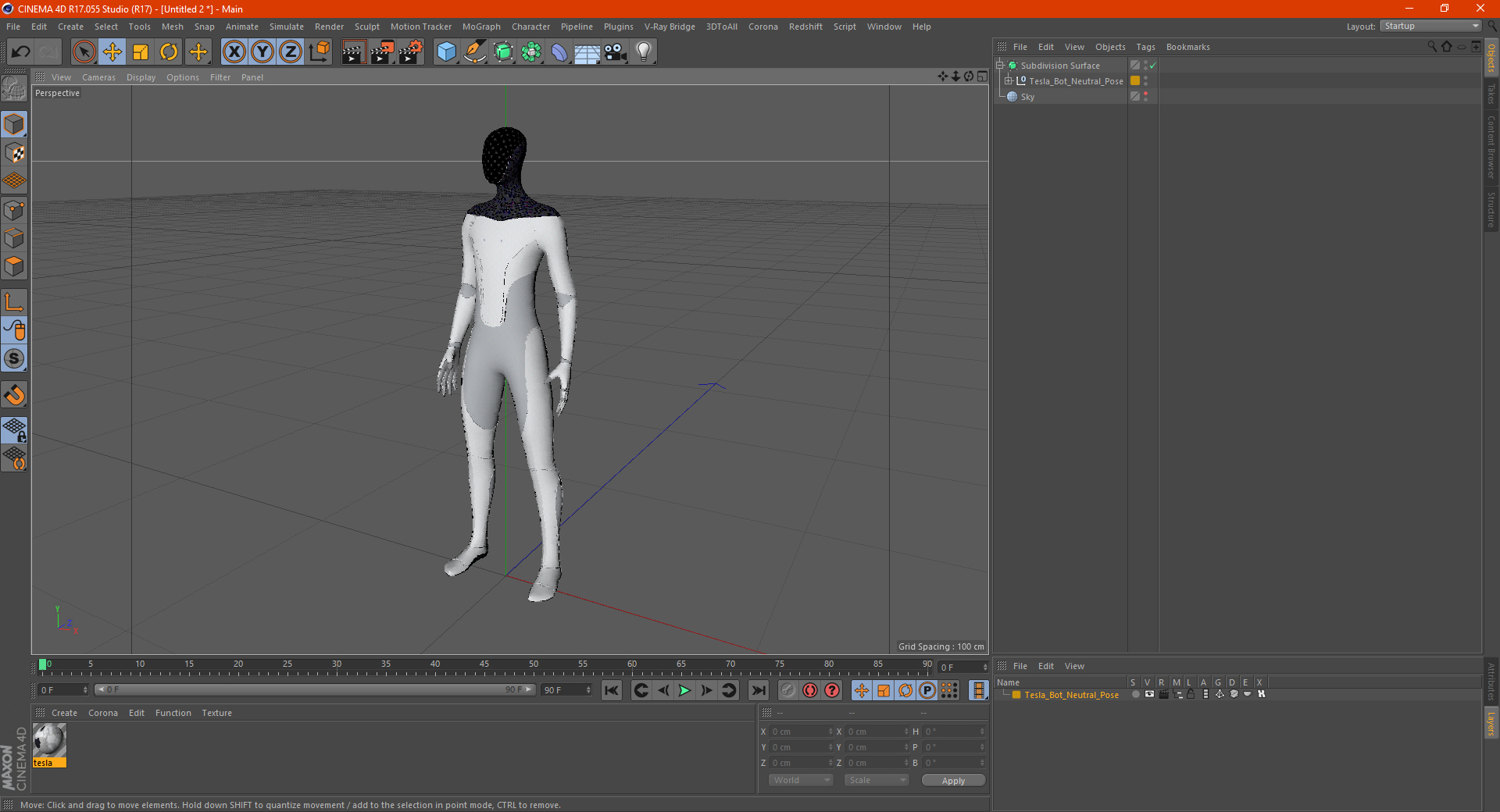Render the active view clapperboard

point(353,52)
